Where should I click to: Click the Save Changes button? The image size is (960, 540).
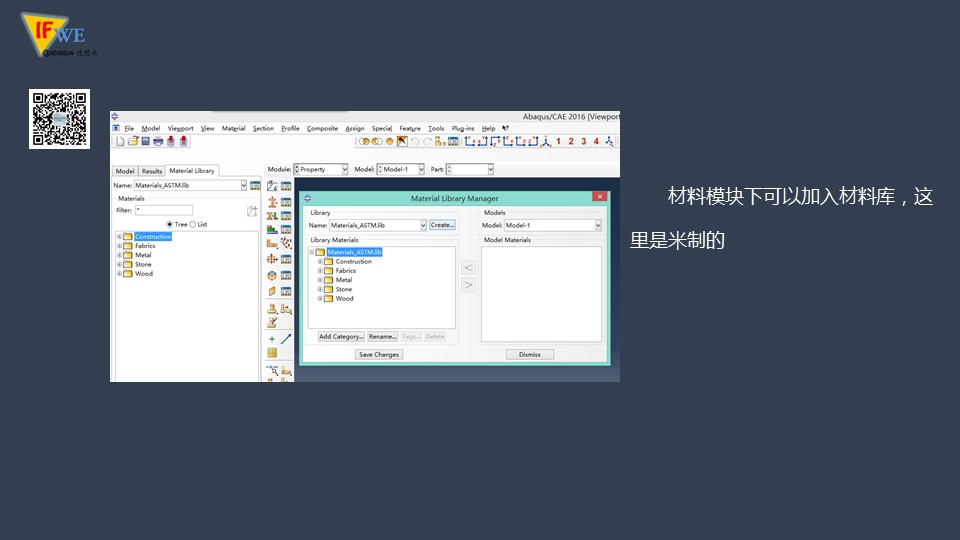point(379,354)
